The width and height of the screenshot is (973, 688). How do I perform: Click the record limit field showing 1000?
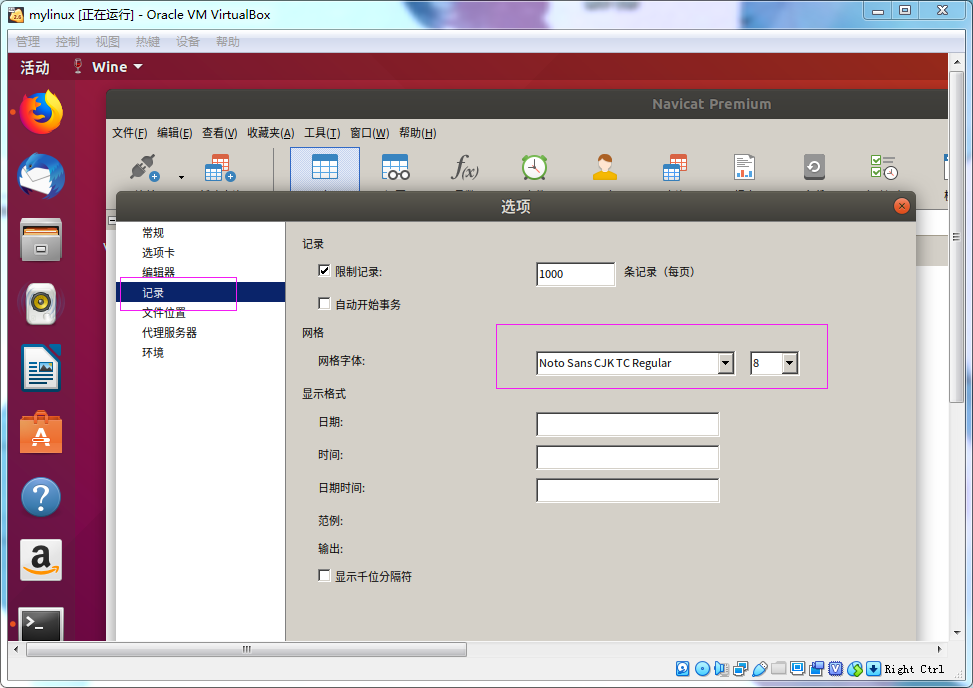pos(575,274)
